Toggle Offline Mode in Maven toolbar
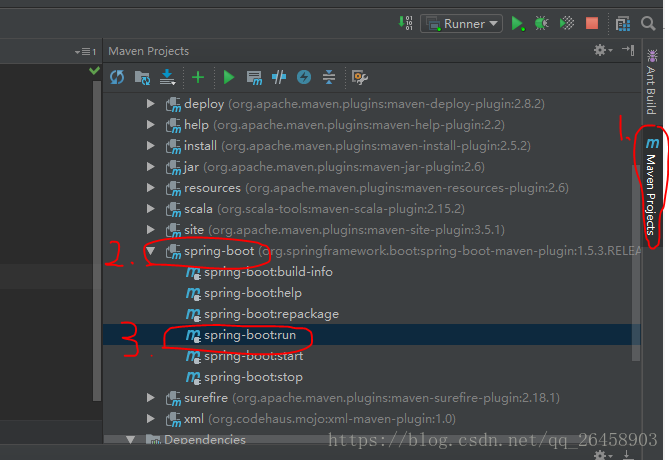This screenshot has width=669, height=460. (x=279, y=77)
